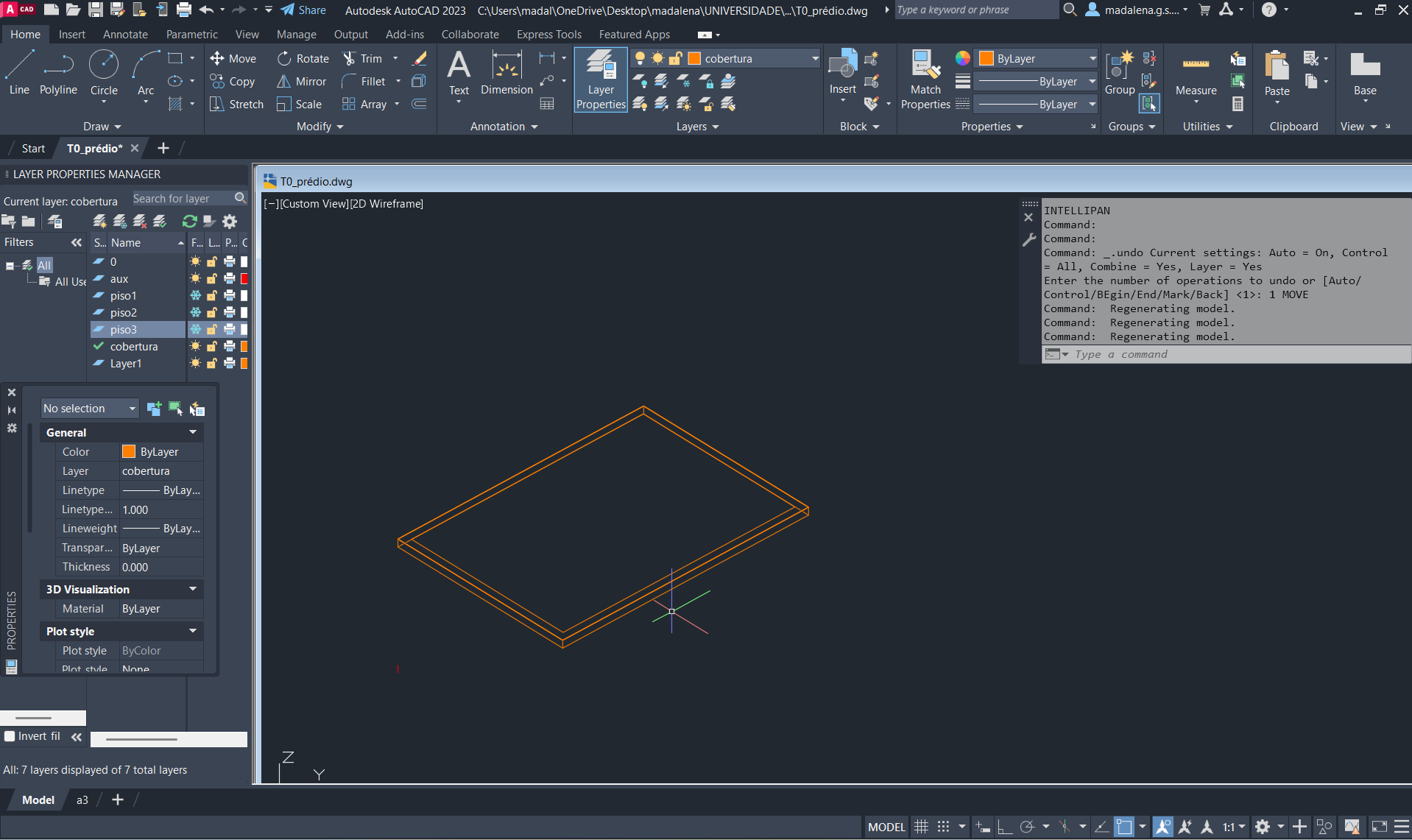This screenshot has height=840, width=1412.
Task: Expand the Modify panel dropdown
Action: tap(320, 127)
